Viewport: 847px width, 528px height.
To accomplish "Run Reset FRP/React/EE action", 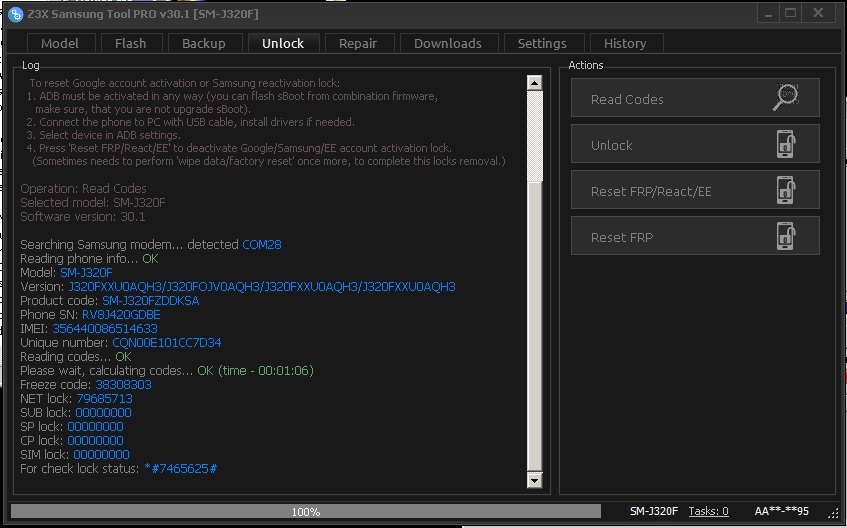I will tap(695, 190).
